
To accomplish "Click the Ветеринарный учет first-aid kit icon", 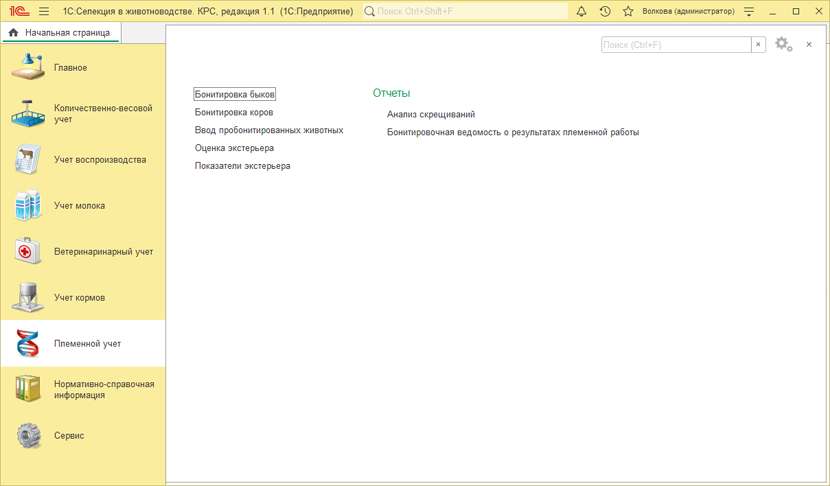I will [28, 252].
